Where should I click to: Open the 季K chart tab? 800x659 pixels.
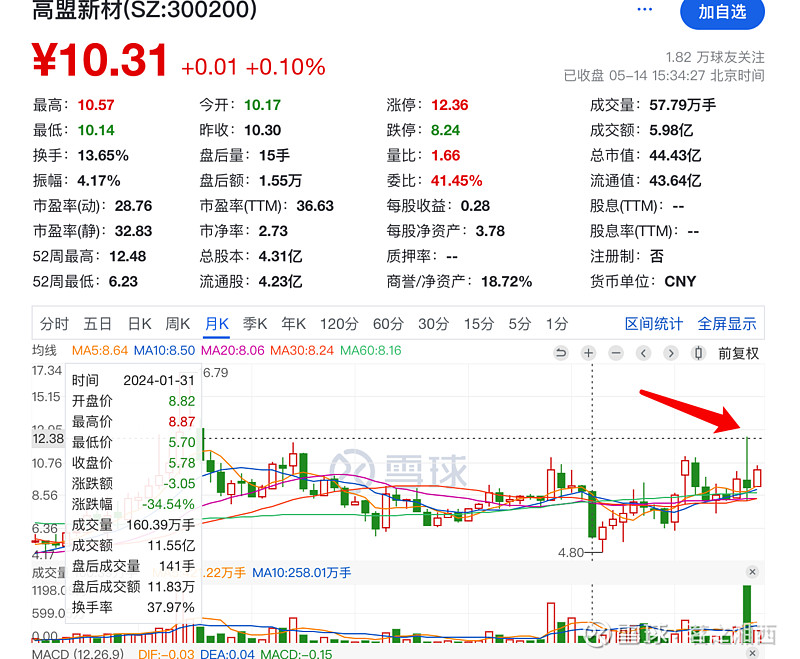point(255,323)
